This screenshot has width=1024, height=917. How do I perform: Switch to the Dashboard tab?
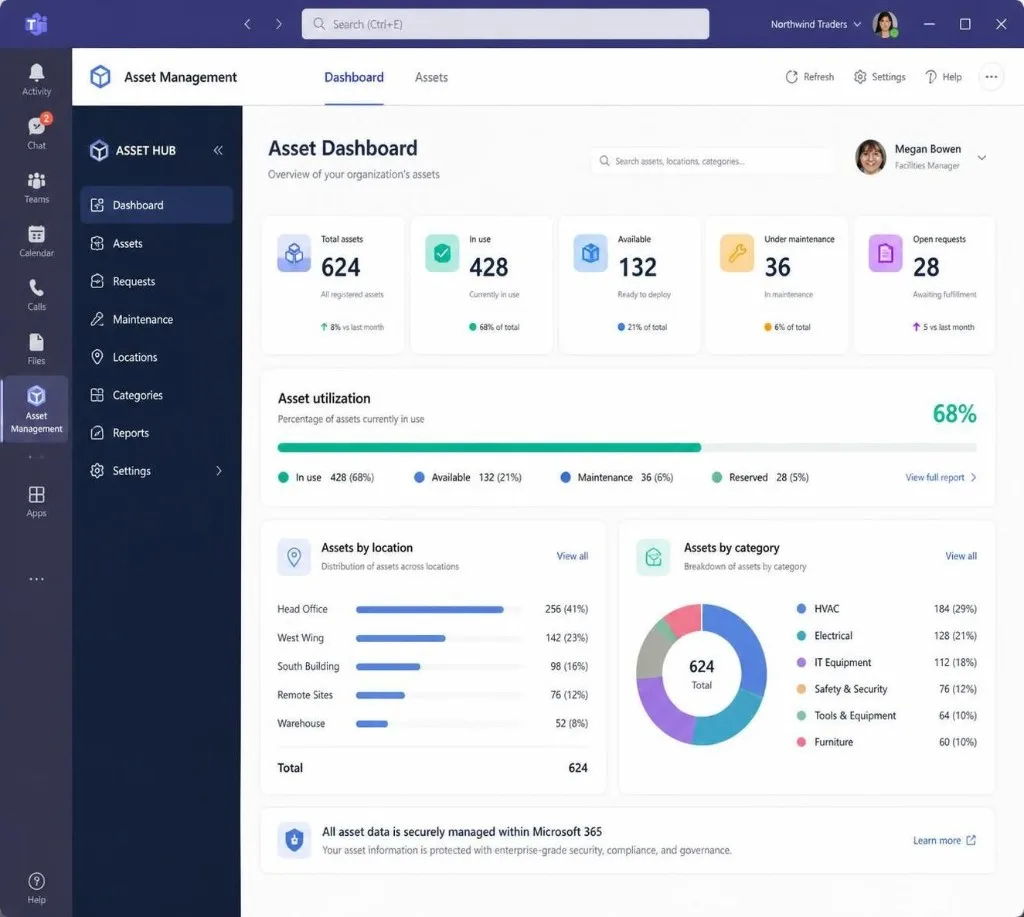pos(354,77)
